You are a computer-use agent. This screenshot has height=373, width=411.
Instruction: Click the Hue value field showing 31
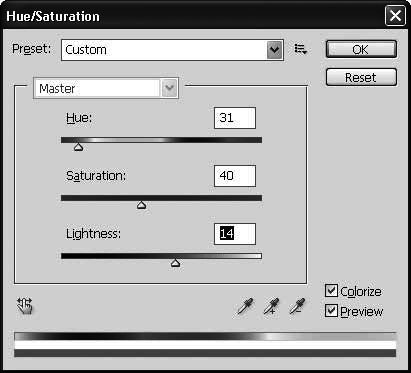click(235, 118)
